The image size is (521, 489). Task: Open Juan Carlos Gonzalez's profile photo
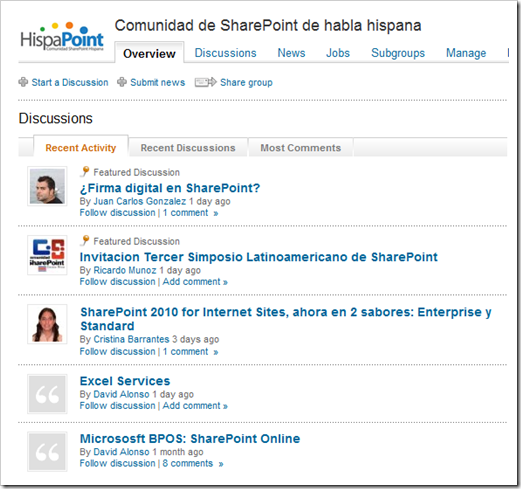pyautogui.click(x=47, y=186)
